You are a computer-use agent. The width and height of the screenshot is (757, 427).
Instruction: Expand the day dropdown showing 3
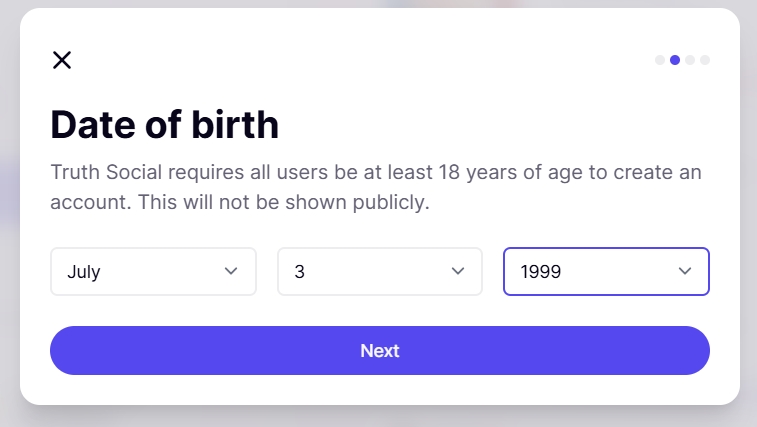[380, 271]
